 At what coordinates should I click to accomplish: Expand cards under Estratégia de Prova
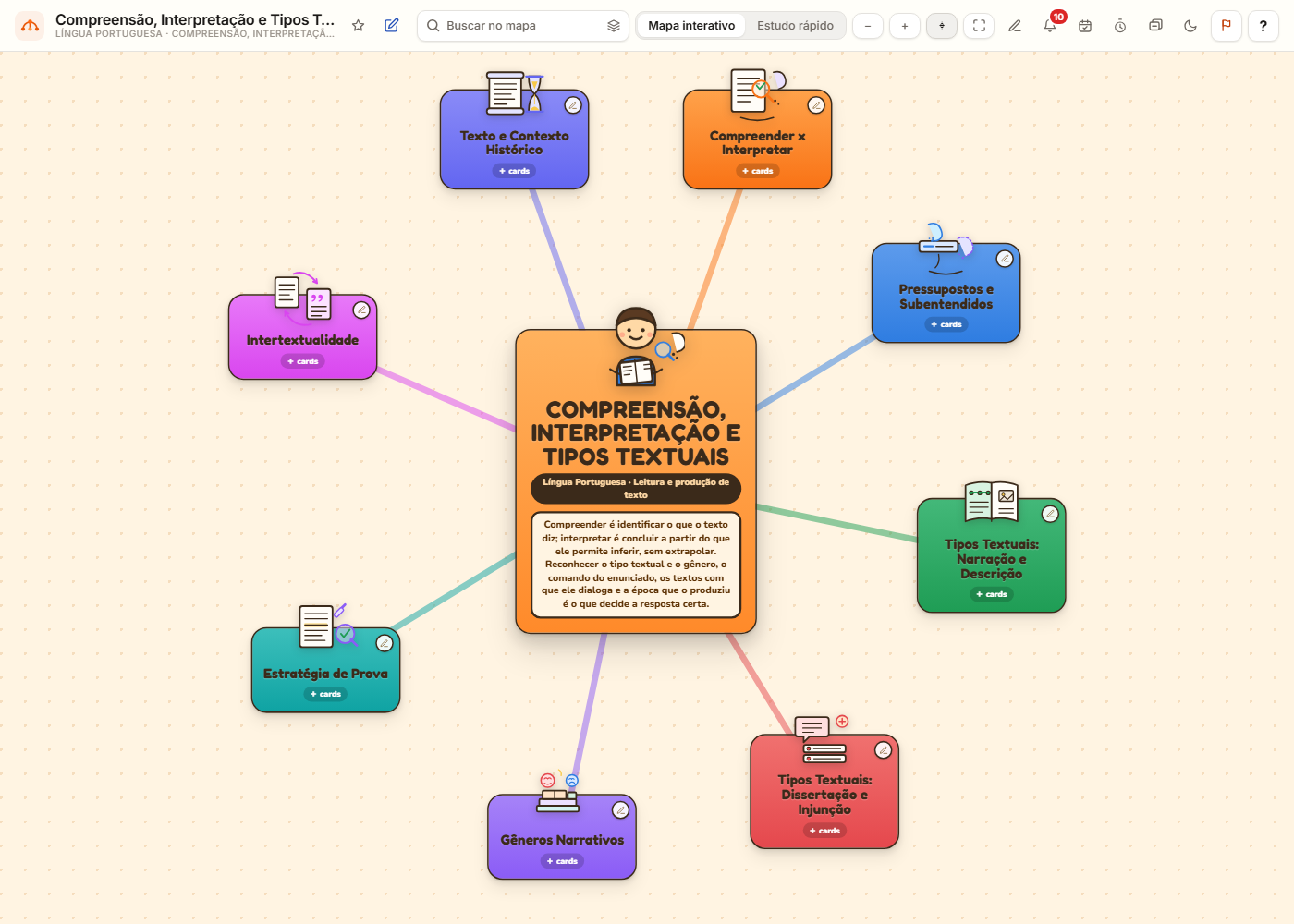coord(326,694)
